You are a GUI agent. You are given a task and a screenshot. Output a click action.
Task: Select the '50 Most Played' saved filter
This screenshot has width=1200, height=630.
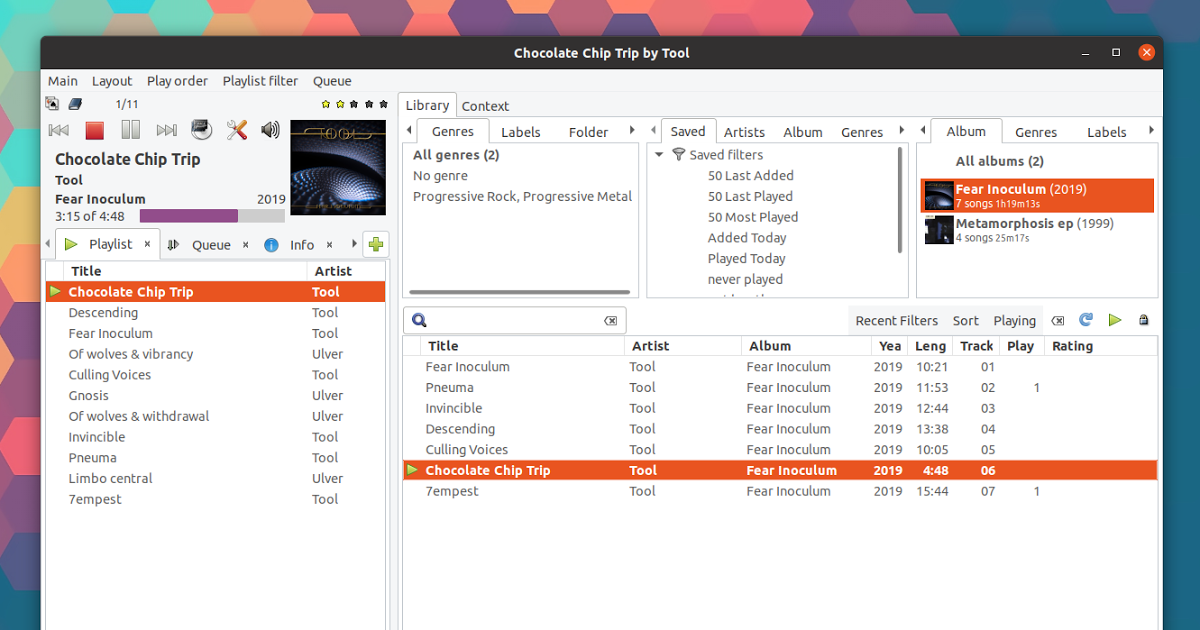click(753, 217)
